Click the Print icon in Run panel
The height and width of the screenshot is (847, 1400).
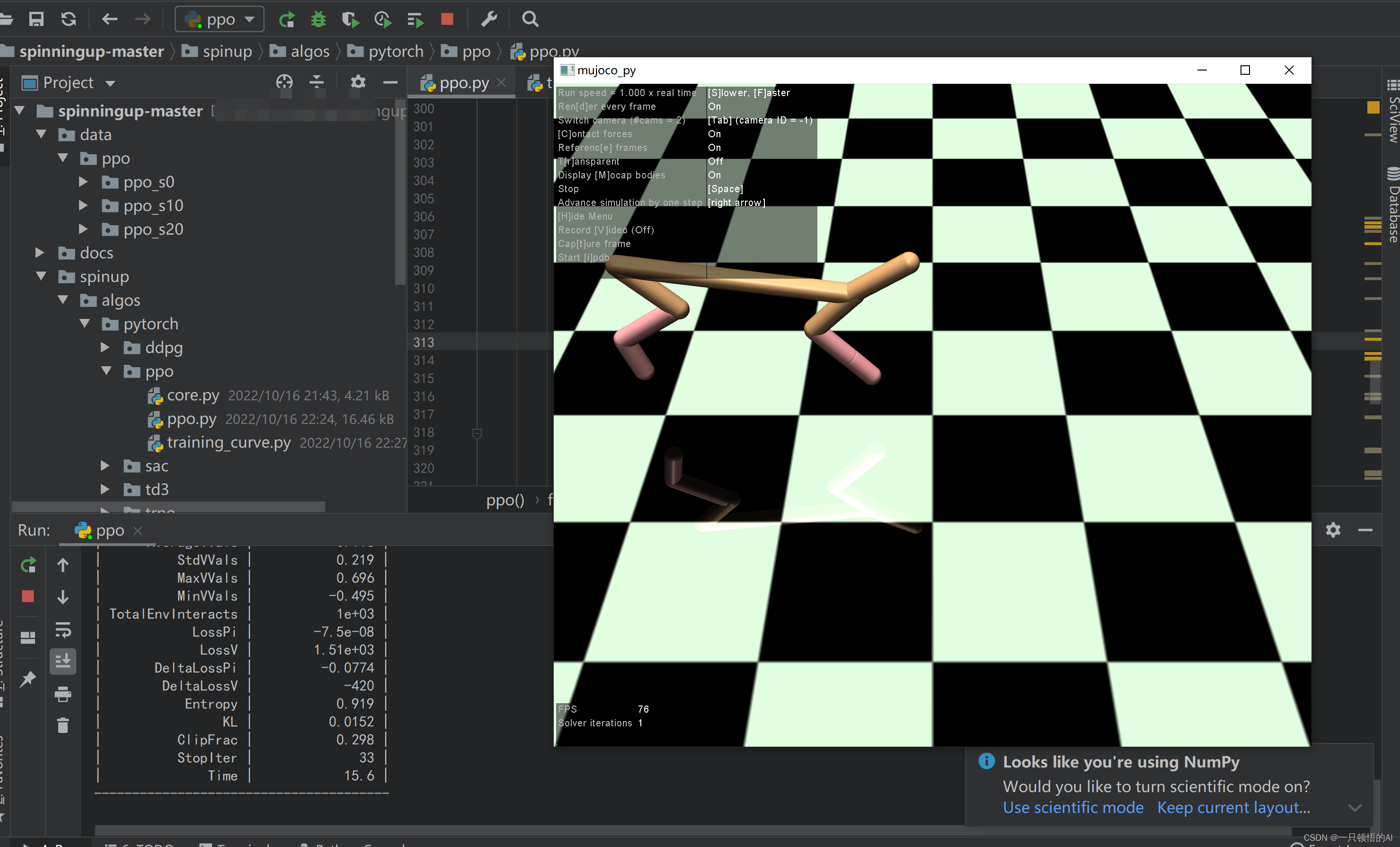pos(63,694)
